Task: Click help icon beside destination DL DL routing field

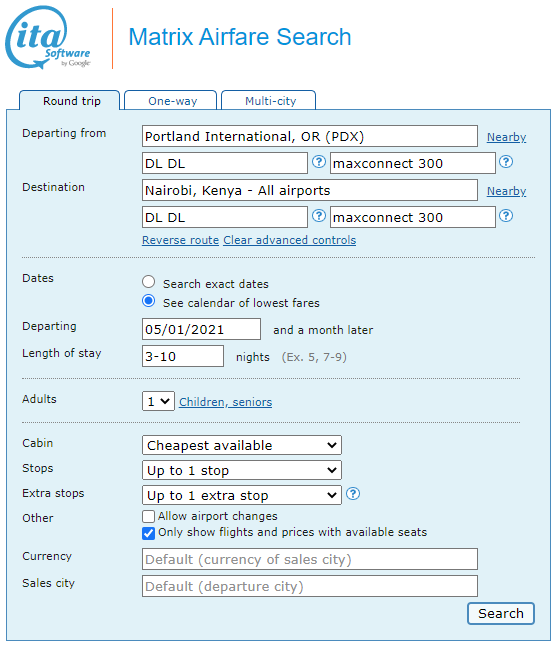Action: [318, 216]
